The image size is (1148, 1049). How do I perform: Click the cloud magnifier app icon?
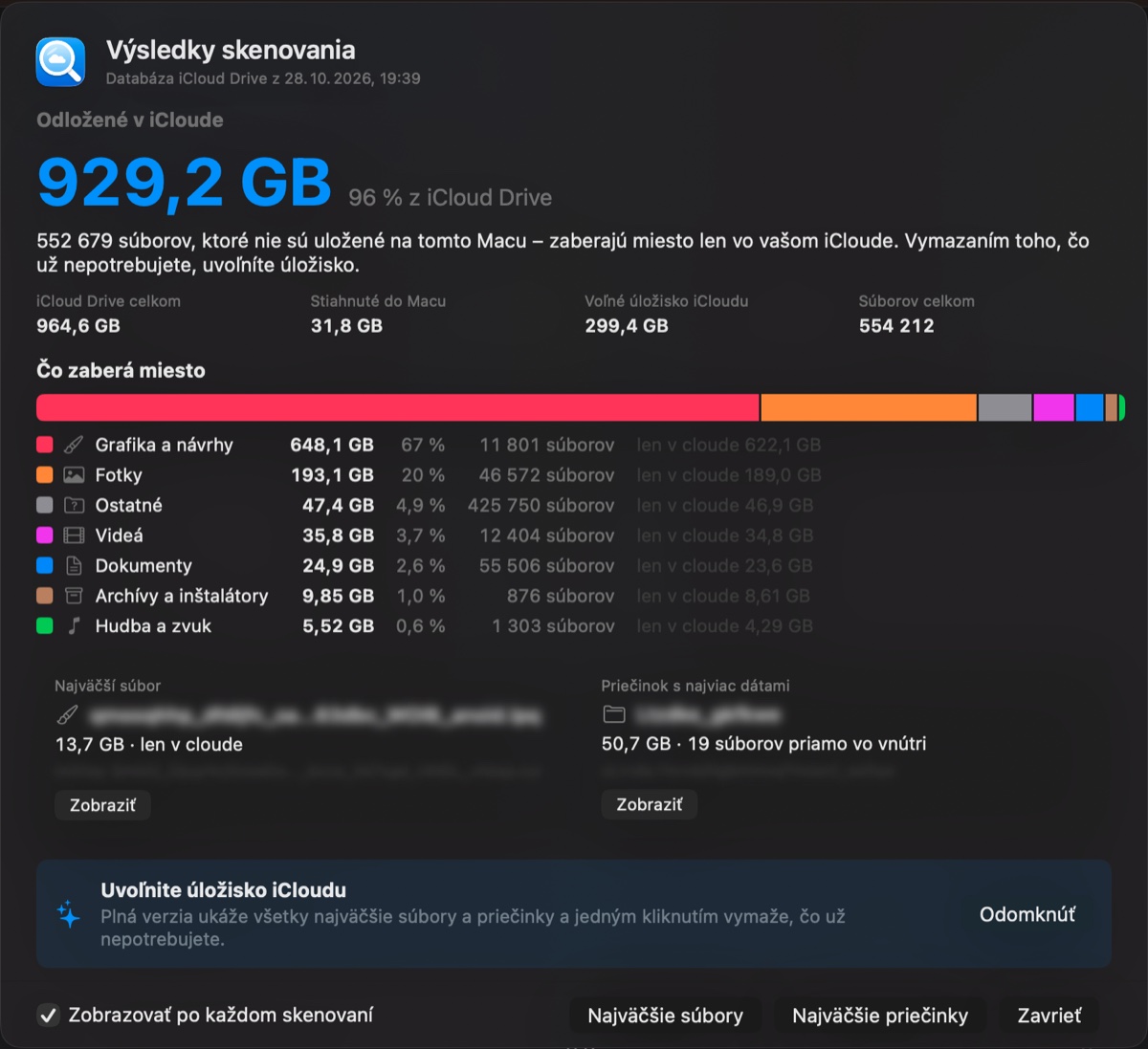tap(60, 62)
